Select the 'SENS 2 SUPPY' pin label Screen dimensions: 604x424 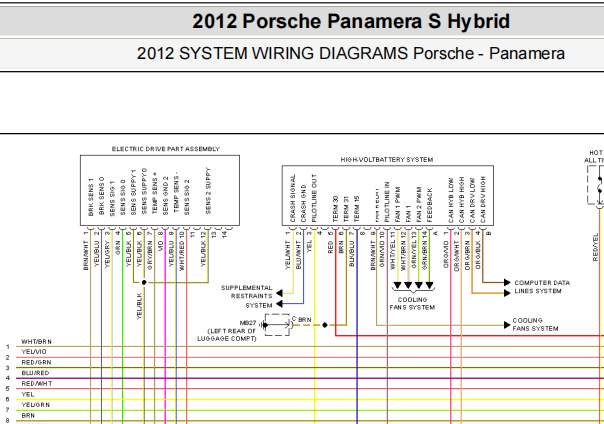point(208,190)
